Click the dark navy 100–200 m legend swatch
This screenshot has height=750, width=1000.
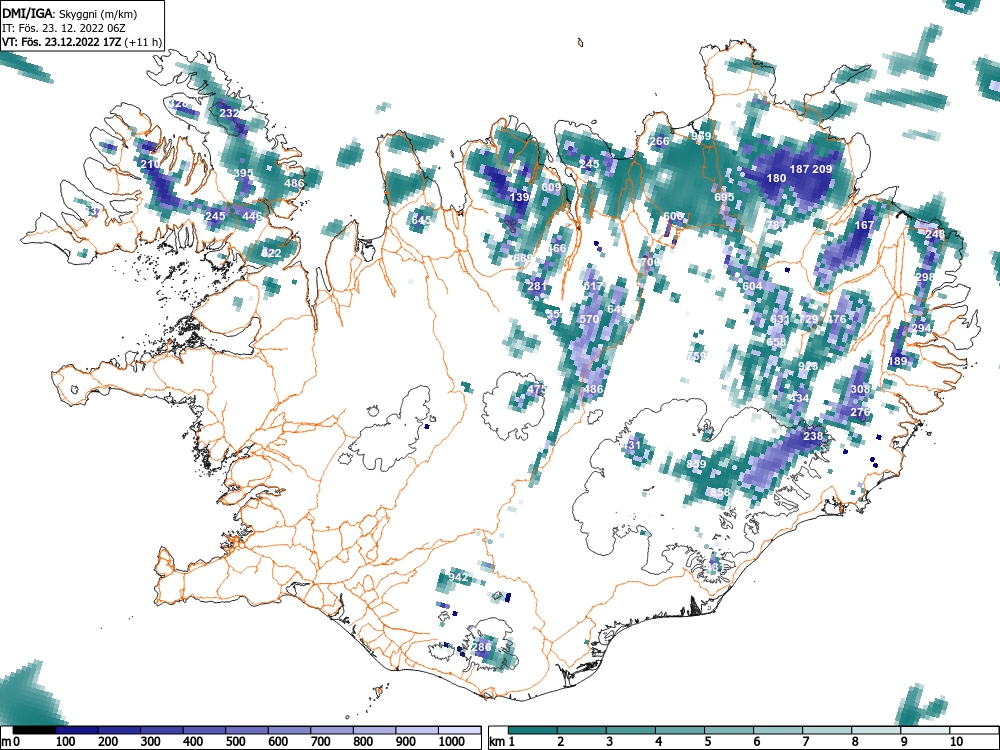(x=77, y=730)
